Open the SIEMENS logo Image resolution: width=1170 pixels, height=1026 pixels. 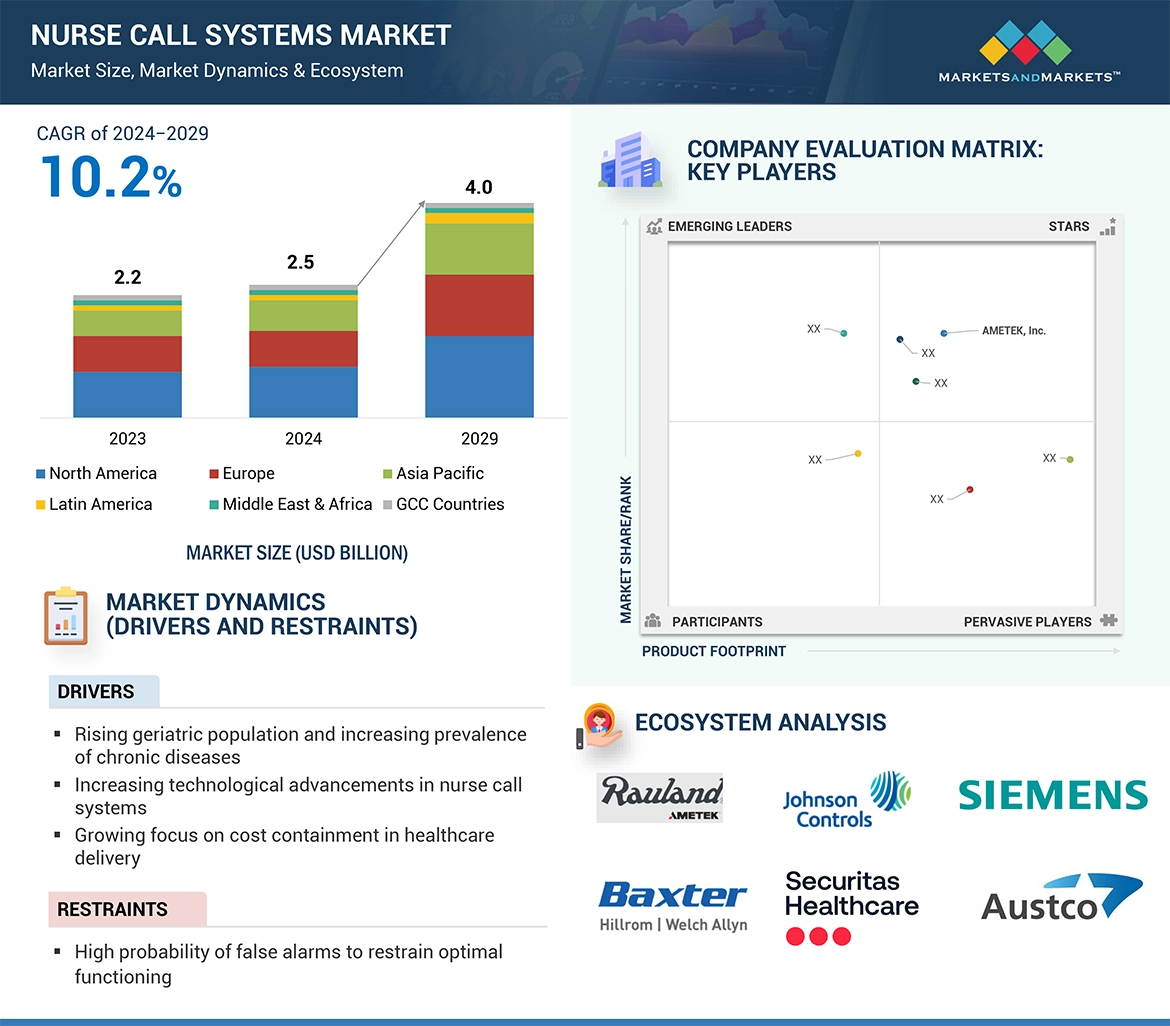(1052, 795)
